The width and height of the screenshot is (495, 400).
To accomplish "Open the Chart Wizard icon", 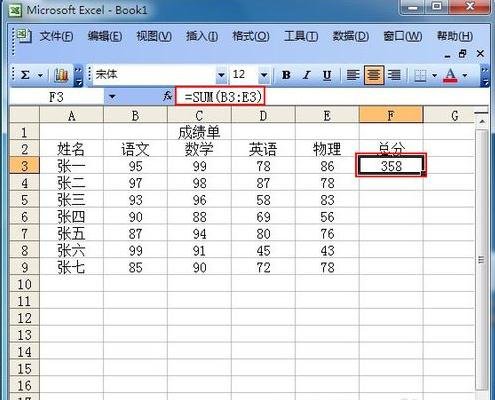I will 61,75.
